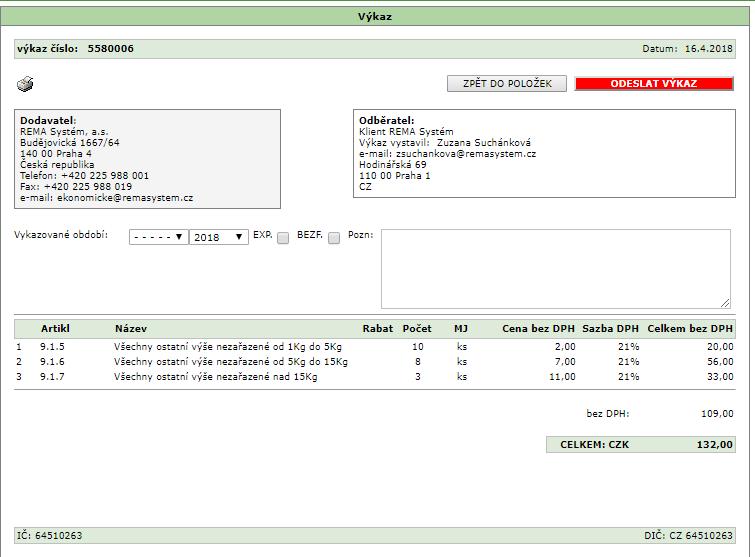This screenshot has width=755, height=557.
Task: Open the 2018 year dropdown
Action: [x=219, y=237]
